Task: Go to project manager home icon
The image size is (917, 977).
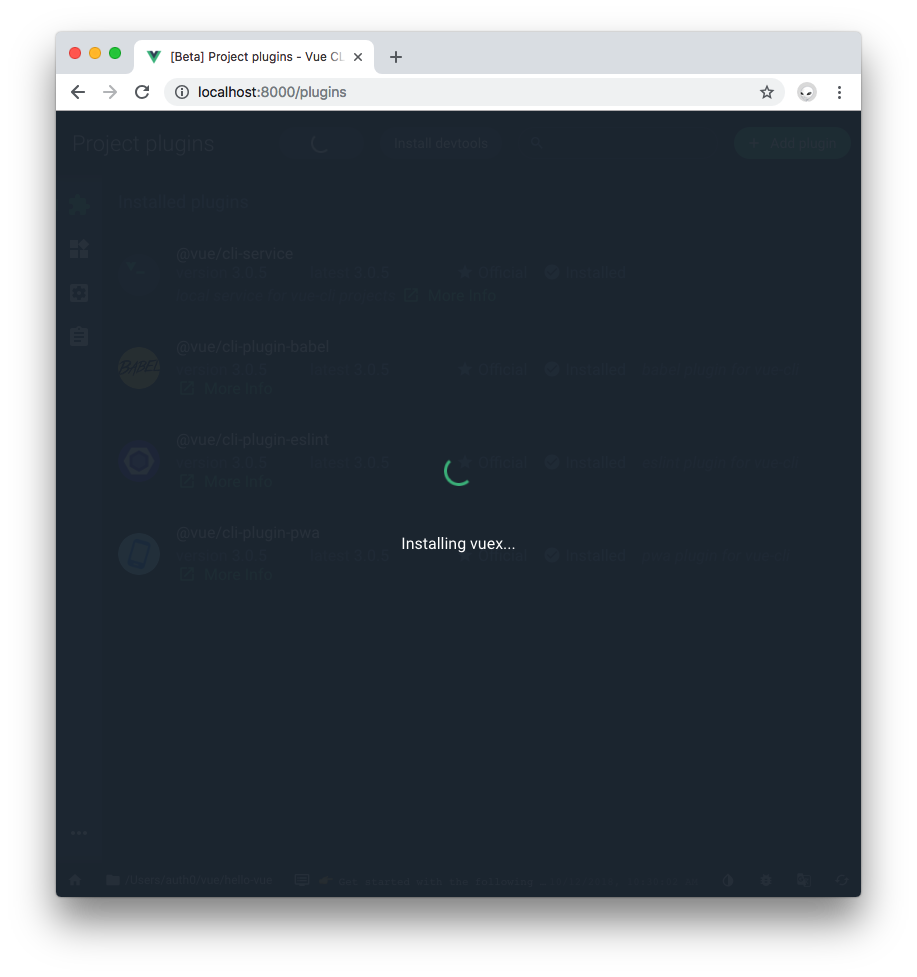Action: click(x=75, y=880)
